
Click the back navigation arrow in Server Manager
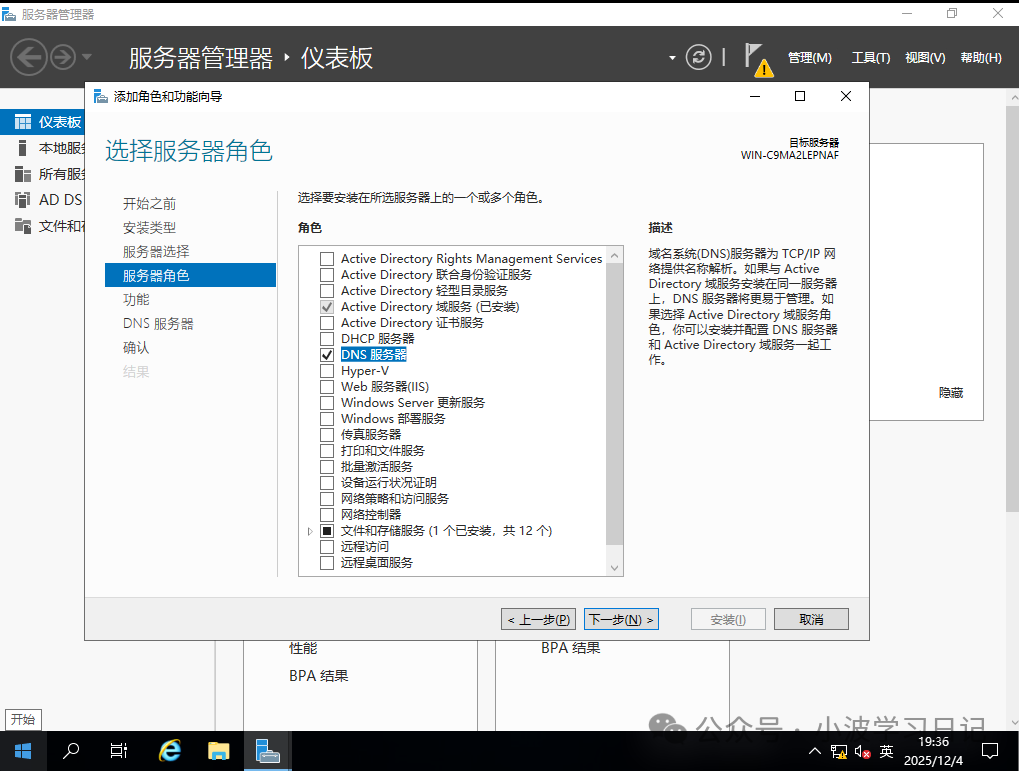[x=28, y=57]
